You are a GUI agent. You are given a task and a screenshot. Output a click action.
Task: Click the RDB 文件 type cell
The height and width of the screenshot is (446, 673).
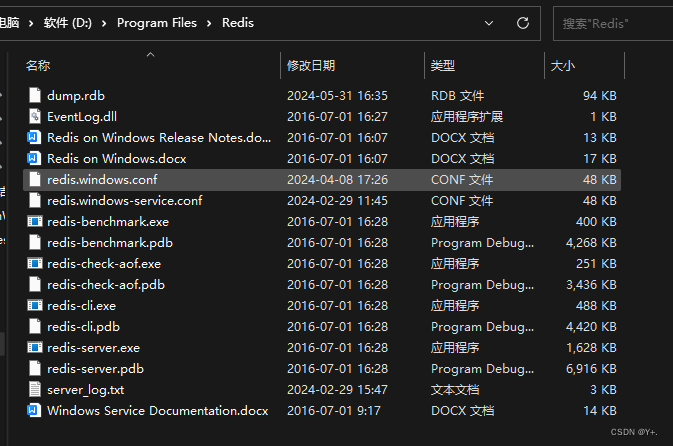(458, 95)
